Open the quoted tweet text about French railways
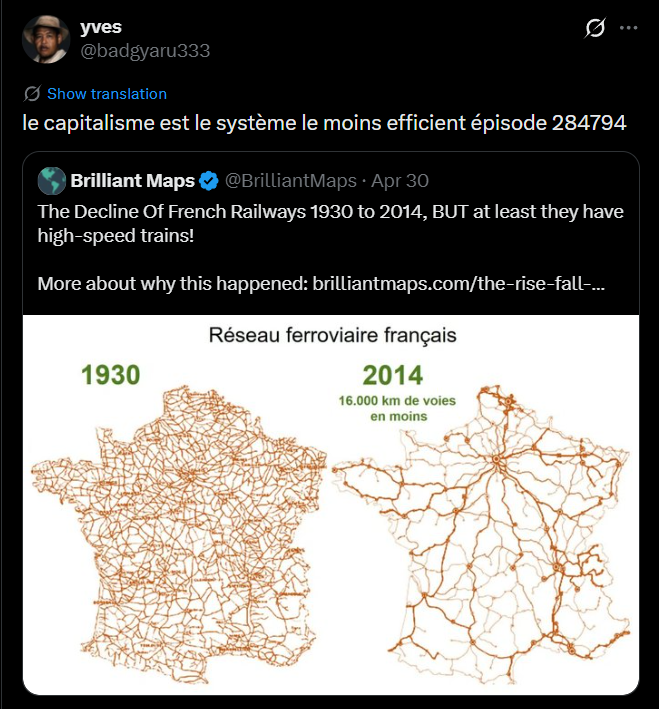 point(331,223)
